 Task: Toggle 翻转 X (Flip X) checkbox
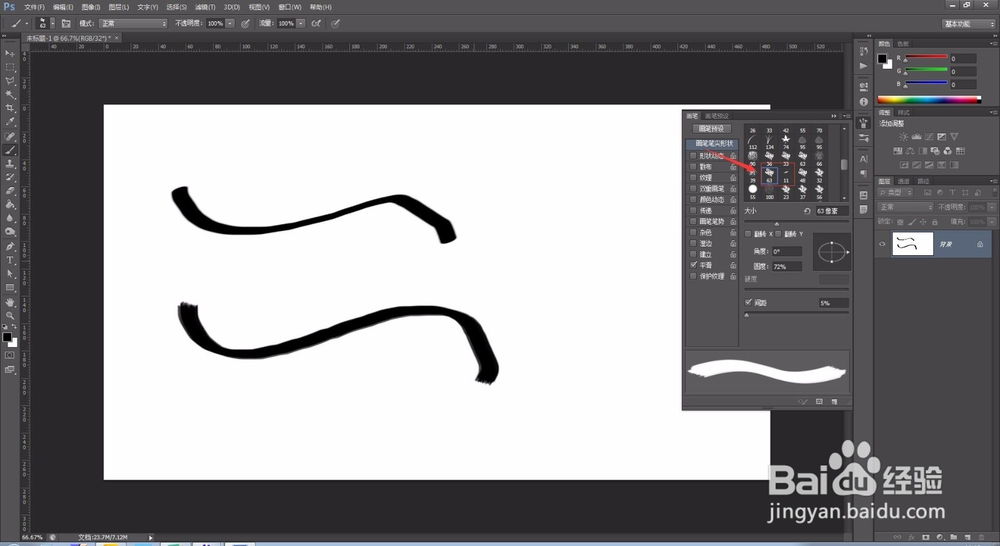pos(748,234)
